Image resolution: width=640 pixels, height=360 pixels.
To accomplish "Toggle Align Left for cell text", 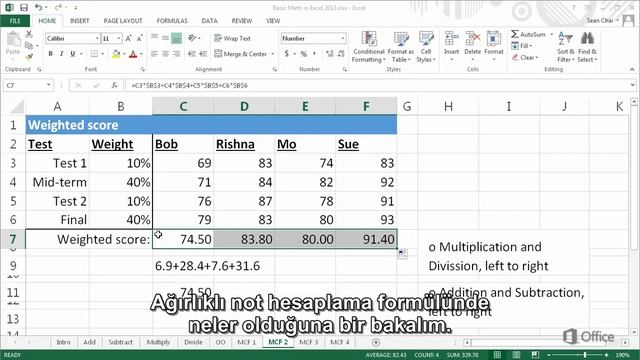I will point(154,54).
